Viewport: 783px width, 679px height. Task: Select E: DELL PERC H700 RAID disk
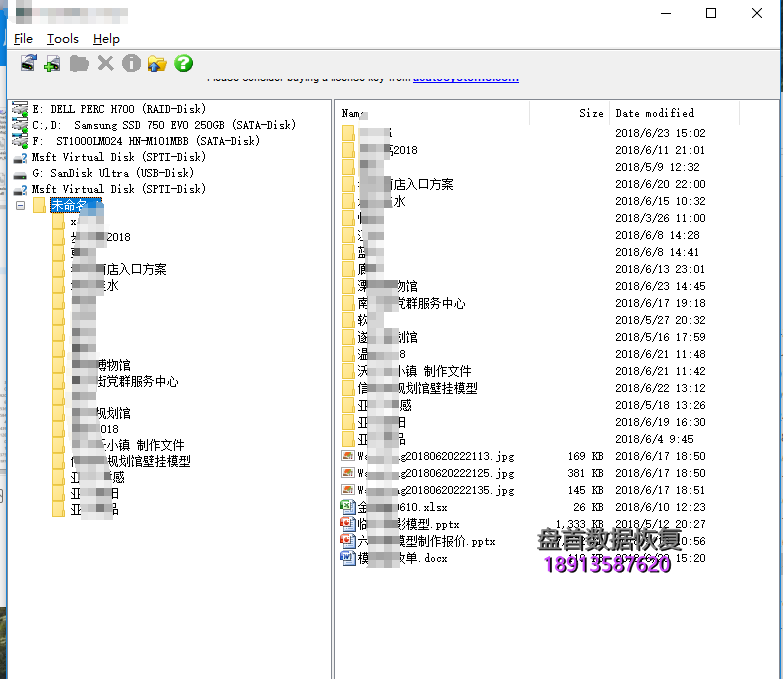[119, 109]
